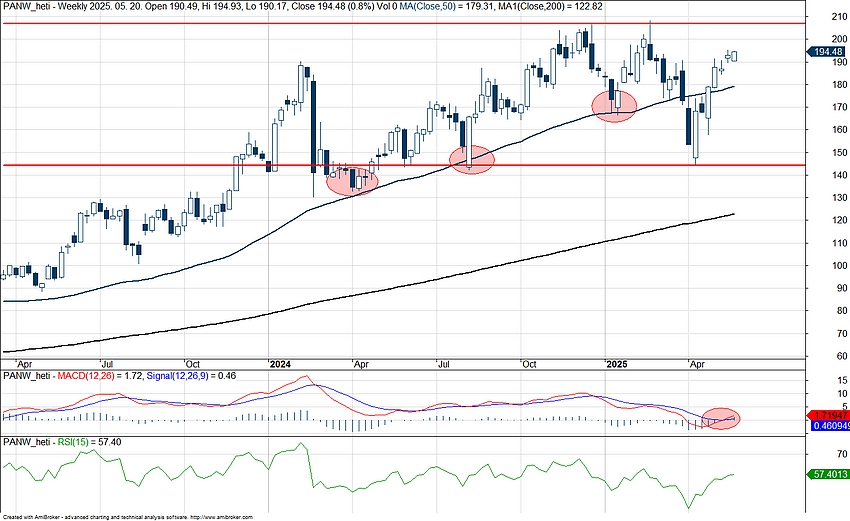Click the 10 label on the MACD axis
Viewport: 850px width, 521px height.
842,394
